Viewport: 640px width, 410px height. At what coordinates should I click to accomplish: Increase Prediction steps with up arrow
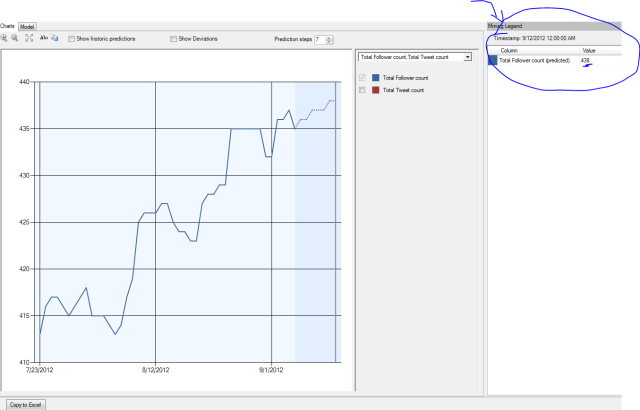coord(329,38)
